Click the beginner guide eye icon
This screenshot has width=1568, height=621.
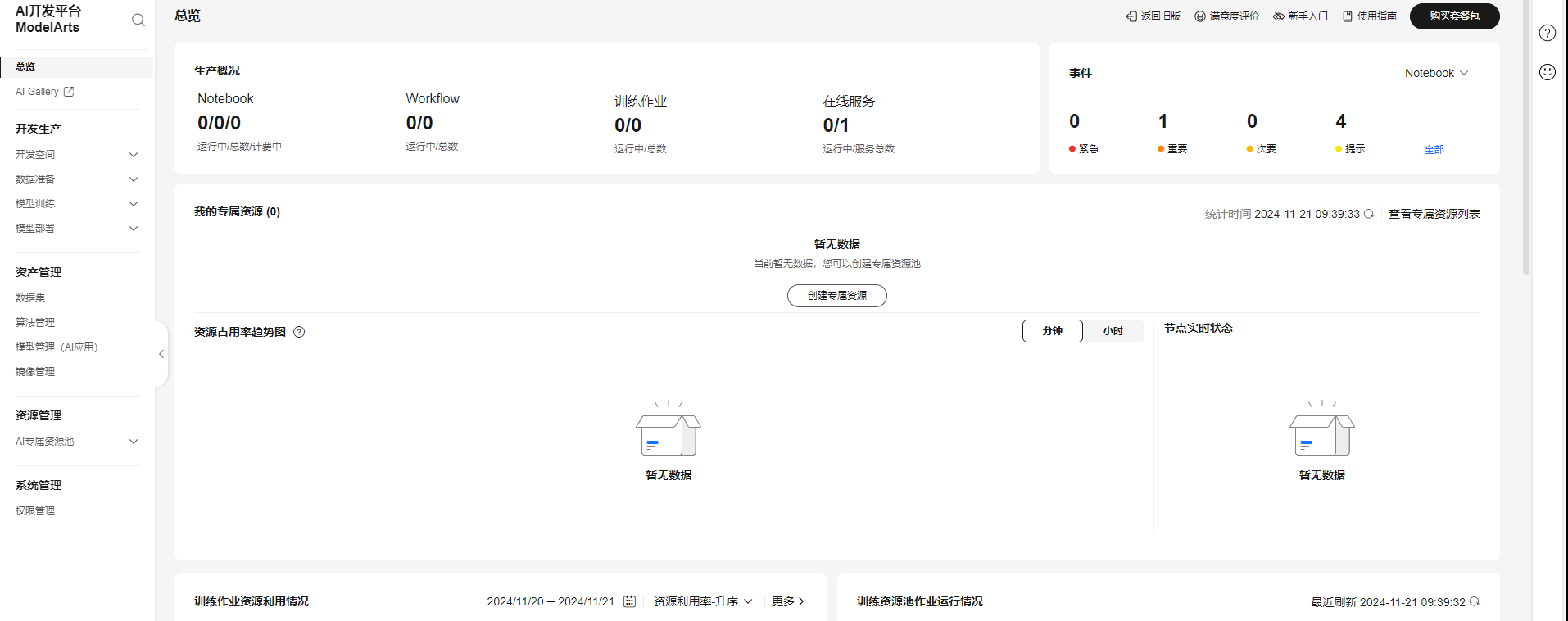tap(1279, 16)
